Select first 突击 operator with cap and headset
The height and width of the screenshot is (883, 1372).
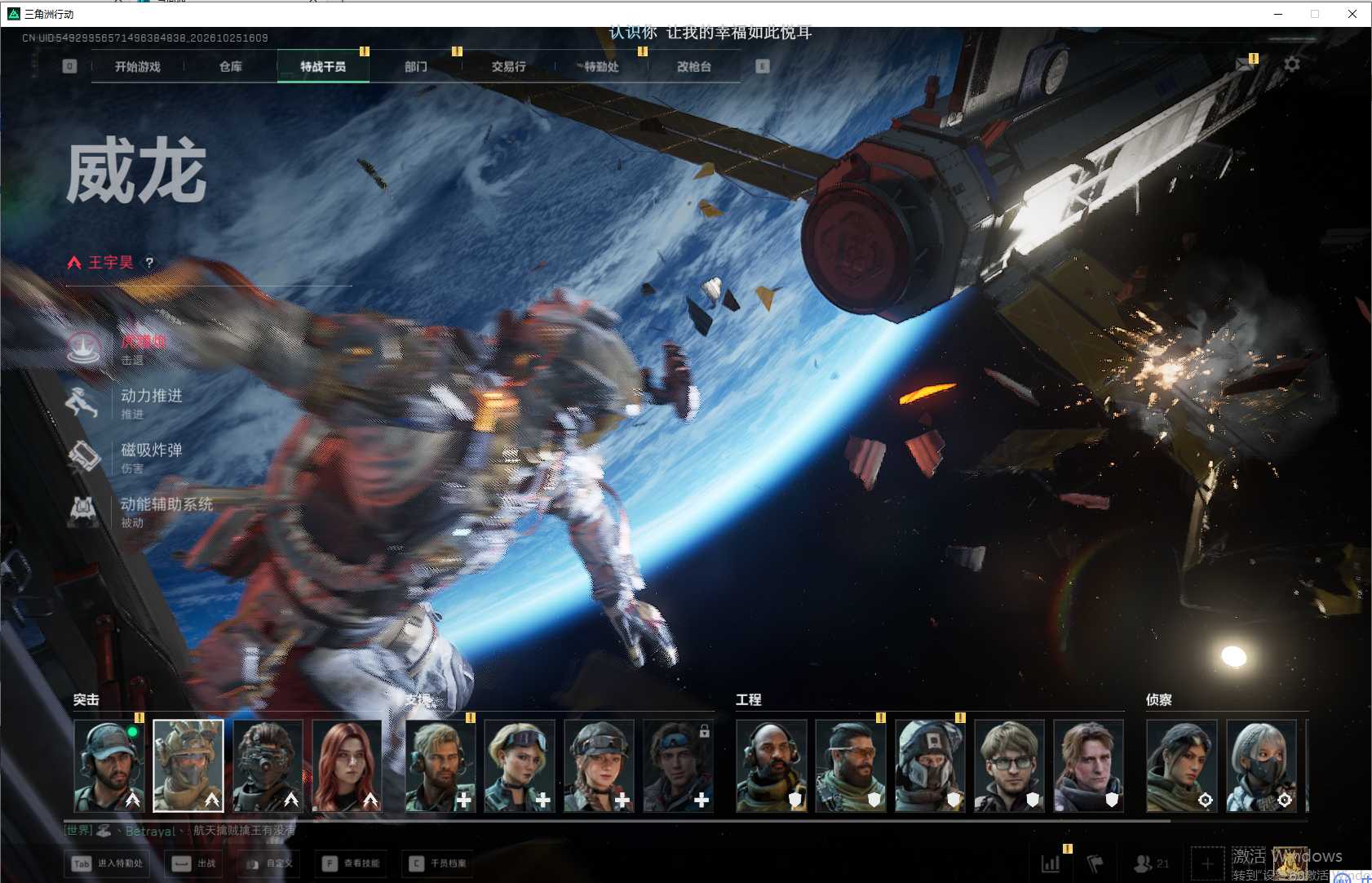pyautogui.click(x=109, y=765)
